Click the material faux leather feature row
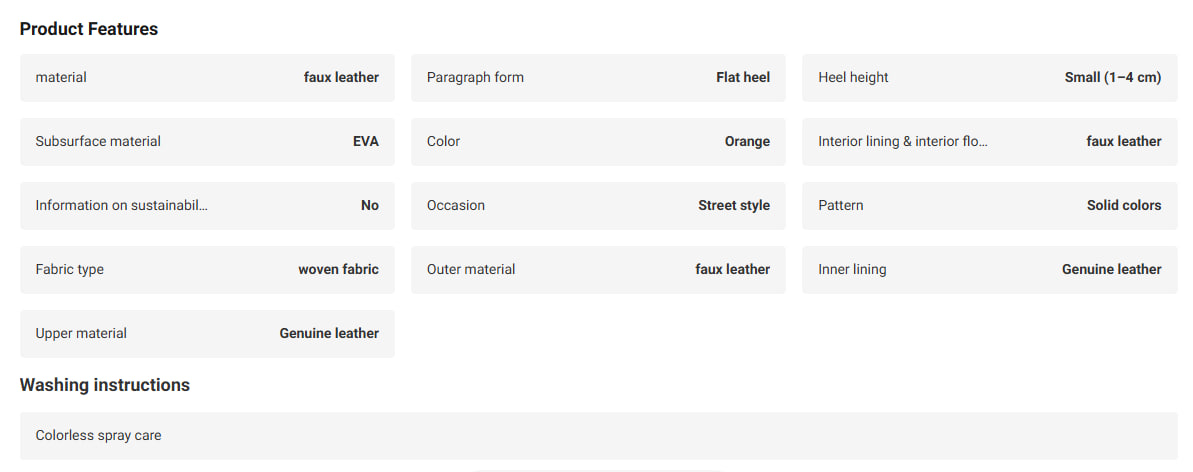This screenshot has width=1193, height=472. (207, 78)
